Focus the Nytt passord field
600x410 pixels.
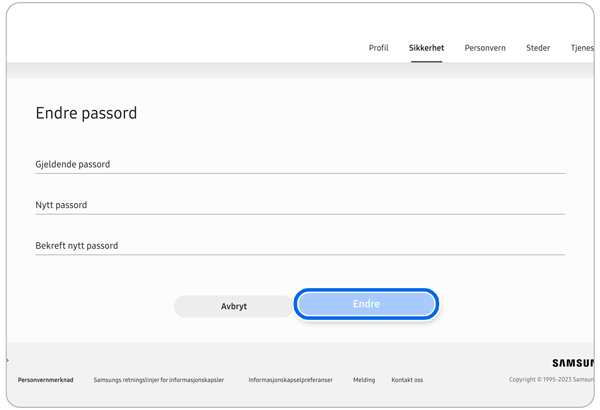point(300,205)
